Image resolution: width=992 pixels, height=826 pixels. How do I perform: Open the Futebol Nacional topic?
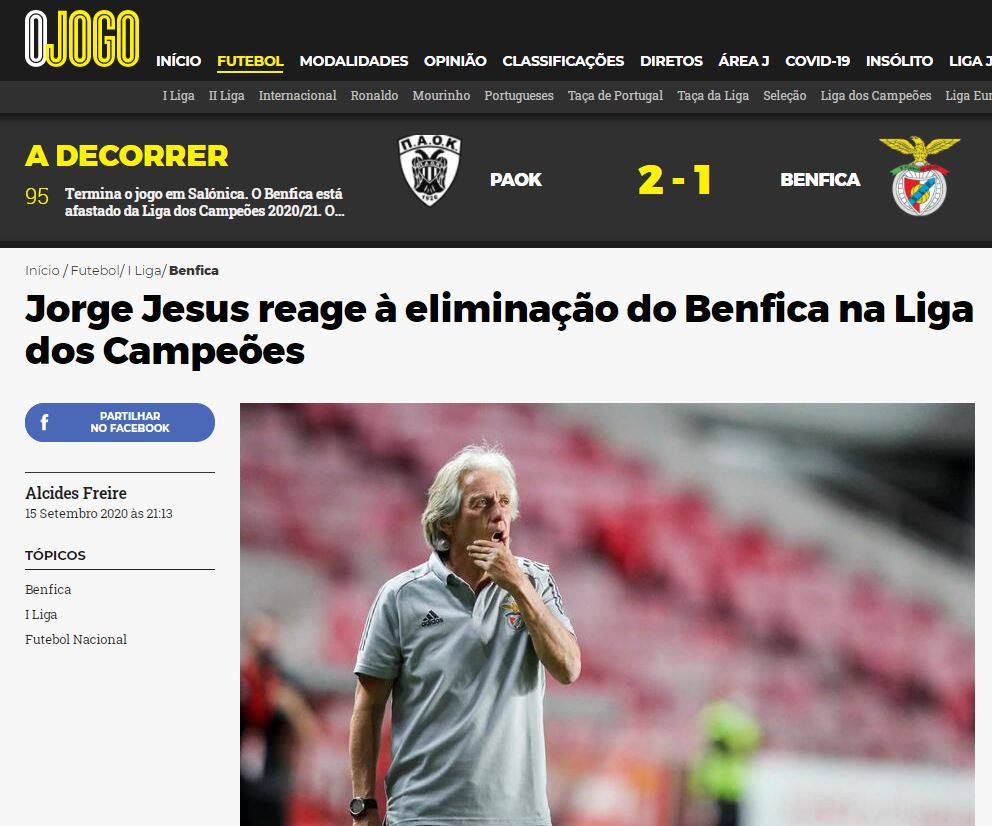tap(76, 639)
